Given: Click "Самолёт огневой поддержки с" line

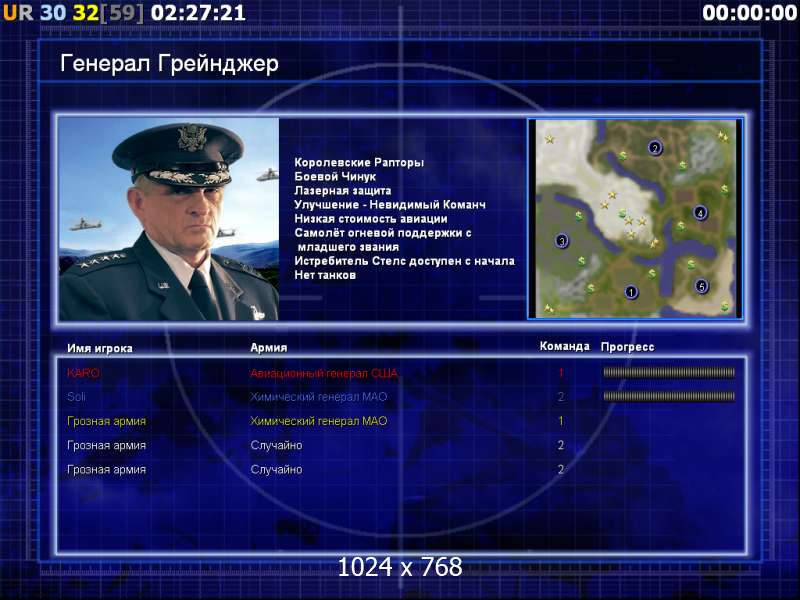Looking at the screenshot, I should pyautogui.click(x=383, y=233).
